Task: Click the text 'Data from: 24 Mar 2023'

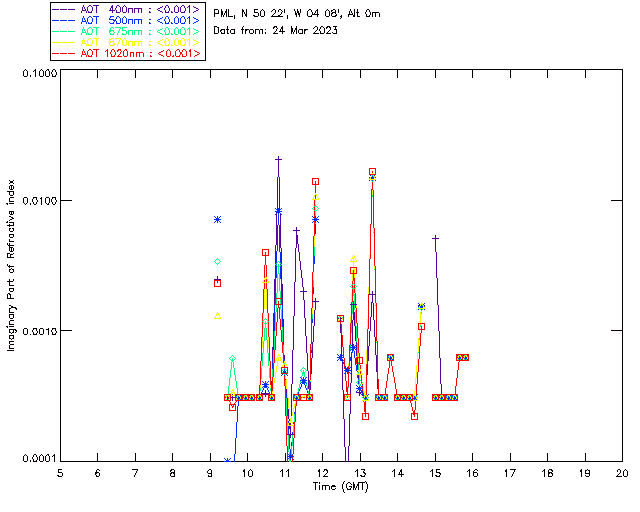Action: pyautogui.click(x=276, y=30)
